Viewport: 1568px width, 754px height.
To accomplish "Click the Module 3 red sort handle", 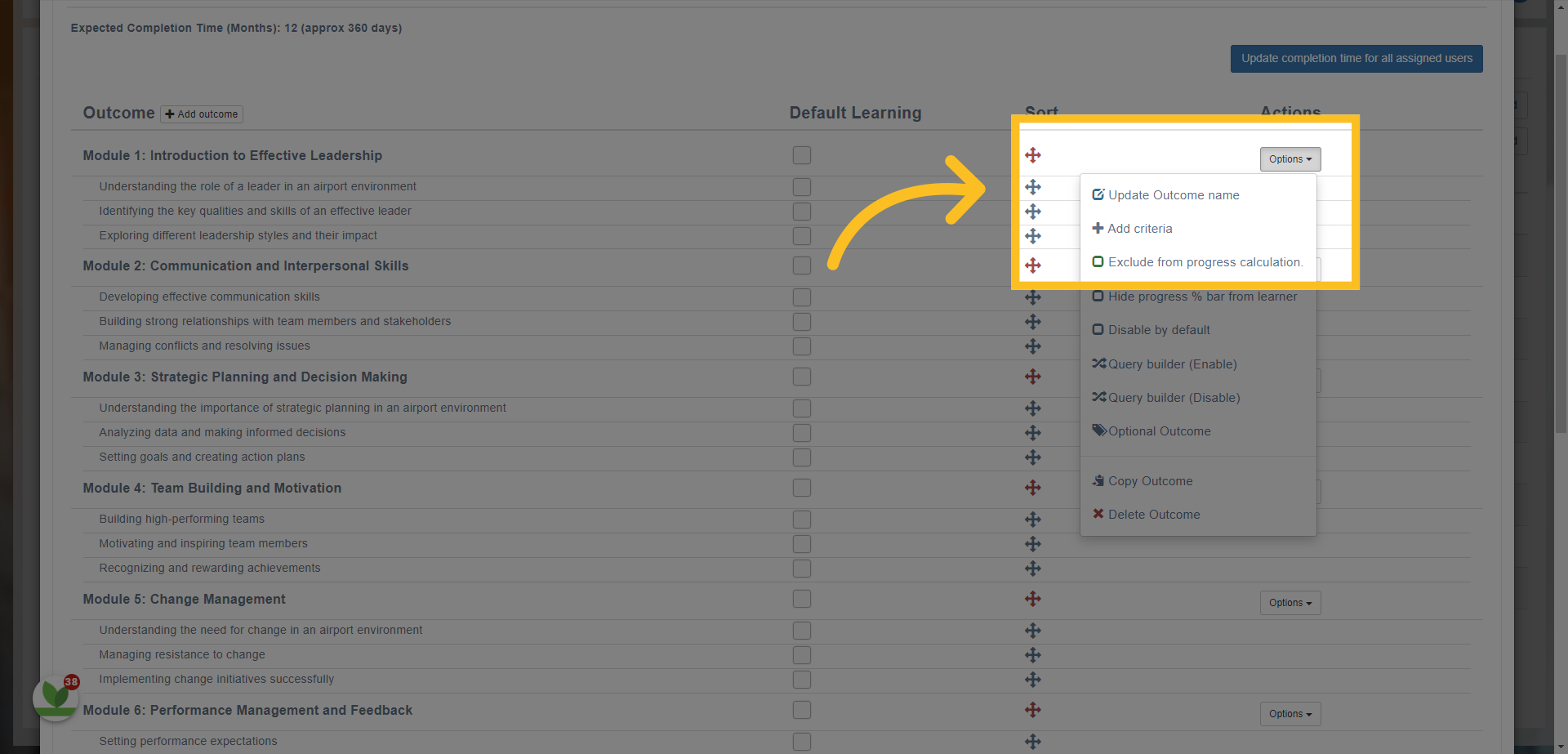I will pyautogui.click(x=1032, y=377).
